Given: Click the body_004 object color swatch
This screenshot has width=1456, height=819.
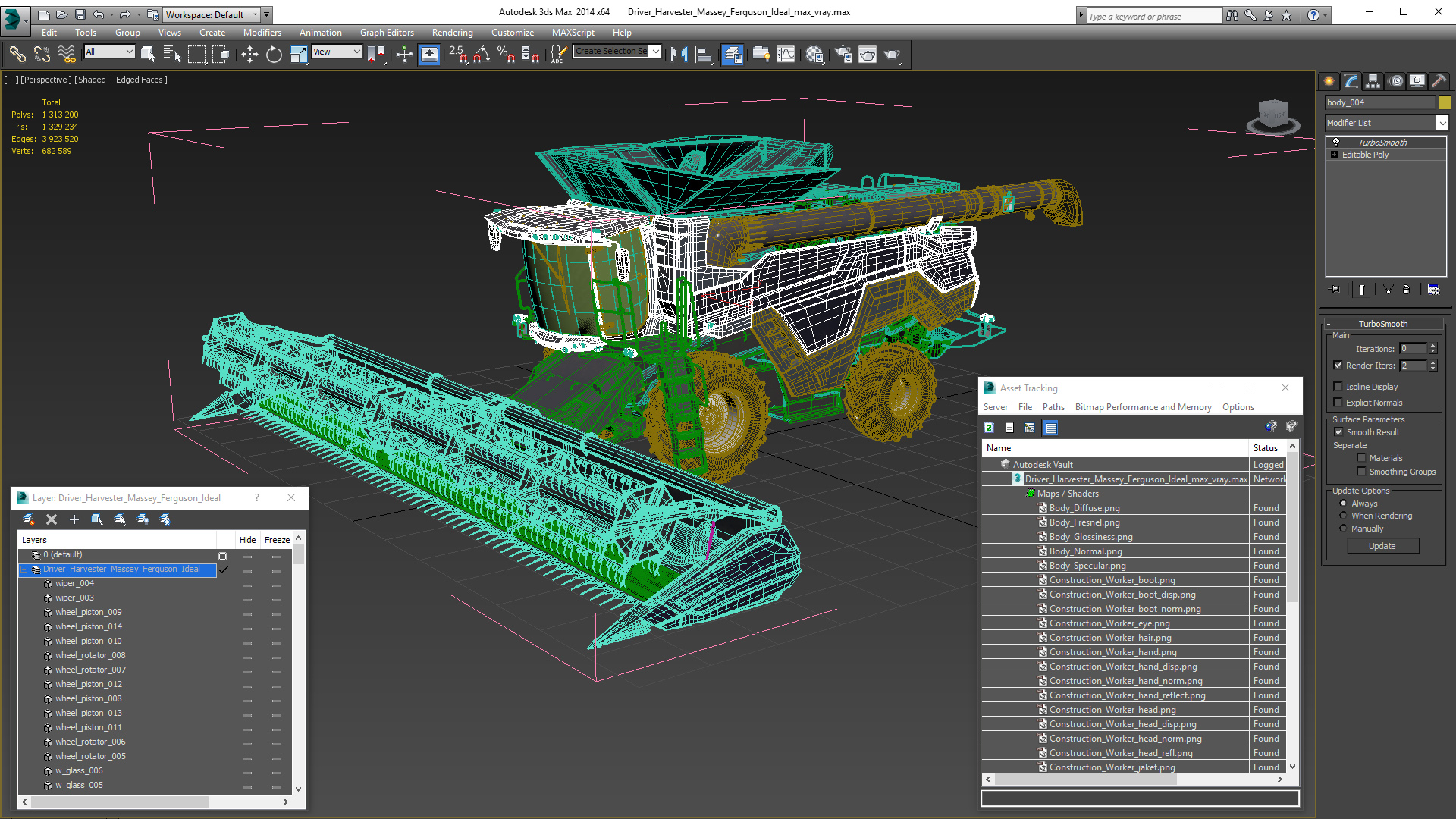Looking at the screenshot, I should coord(1445,102).
